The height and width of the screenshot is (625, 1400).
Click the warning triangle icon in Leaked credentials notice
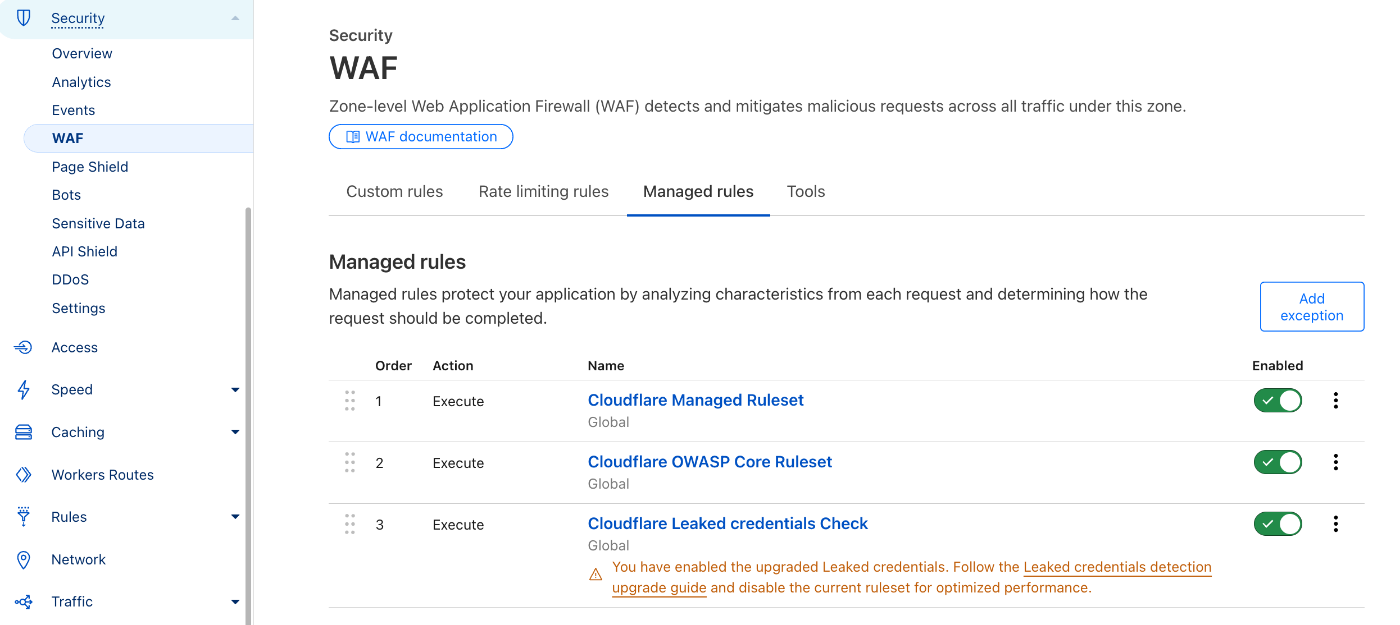click(596, 574)
